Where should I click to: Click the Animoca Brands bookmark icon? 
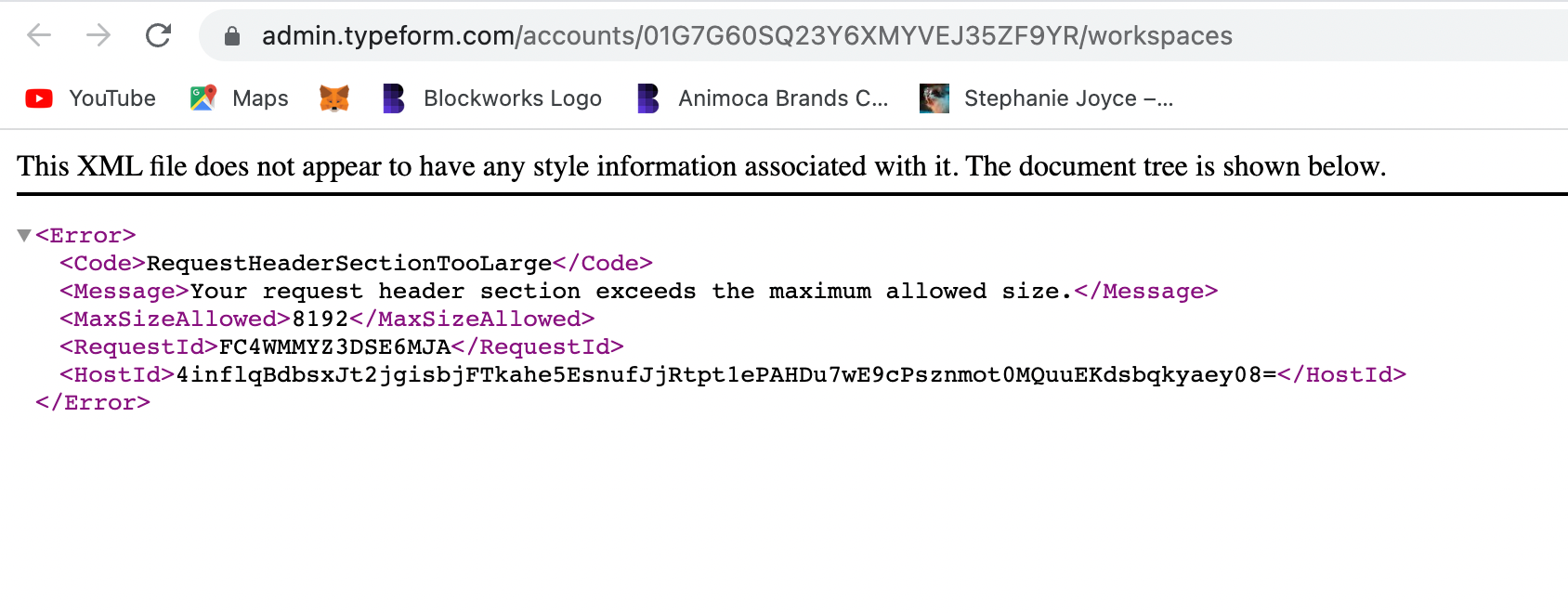point(648,98)
